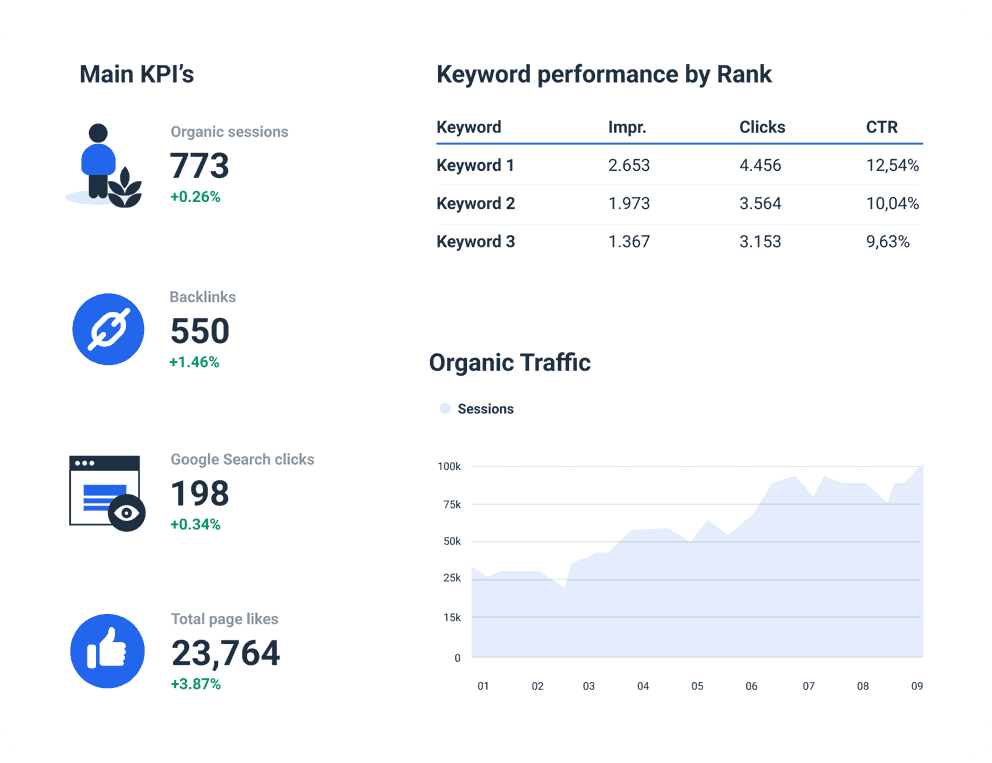Screen dimensions: 992x763
Task: Click CTR value 10,04%
Action: 892,203
